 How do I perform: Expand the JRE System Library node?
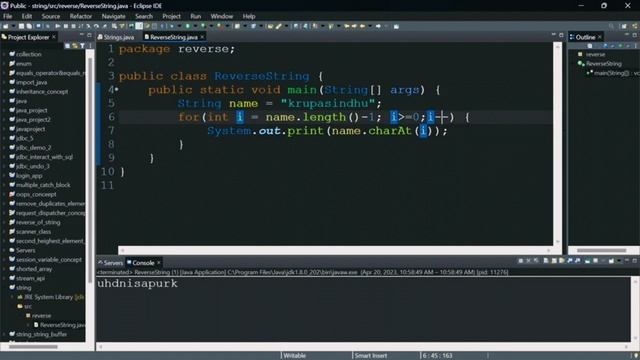point(12,297)
